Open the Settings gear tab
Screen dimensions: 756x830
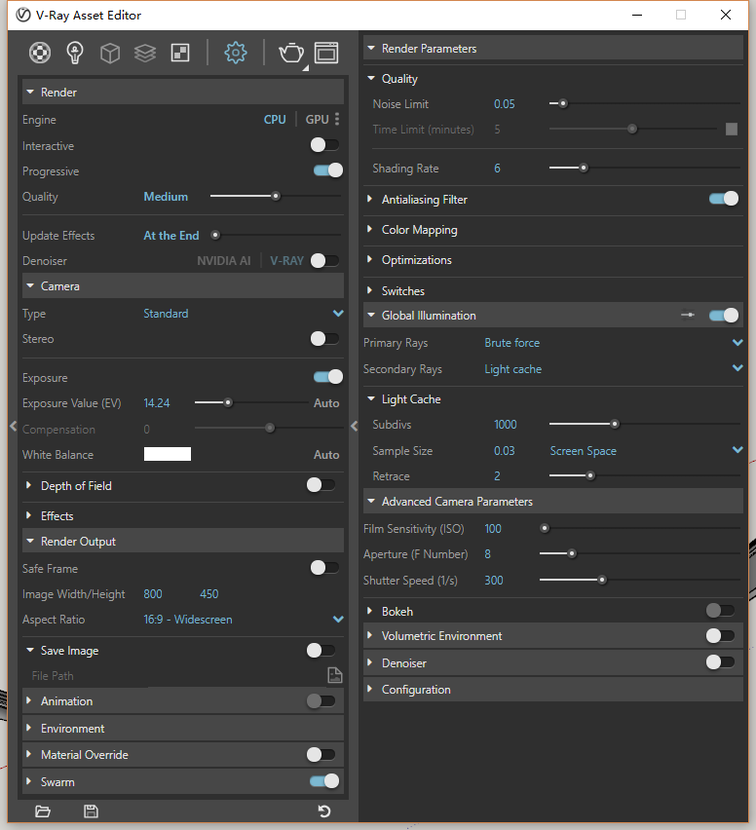pyautogui.click(x=236, y=52)
